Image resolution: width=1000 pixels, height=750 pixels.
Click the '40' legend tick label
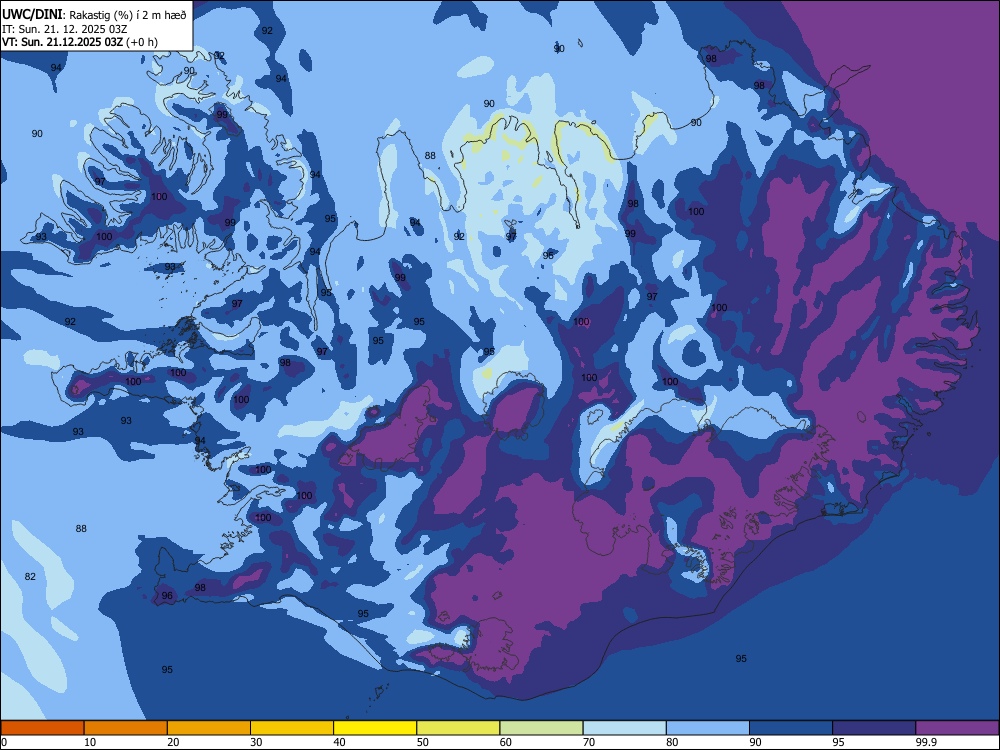click(x=339, y=742)
